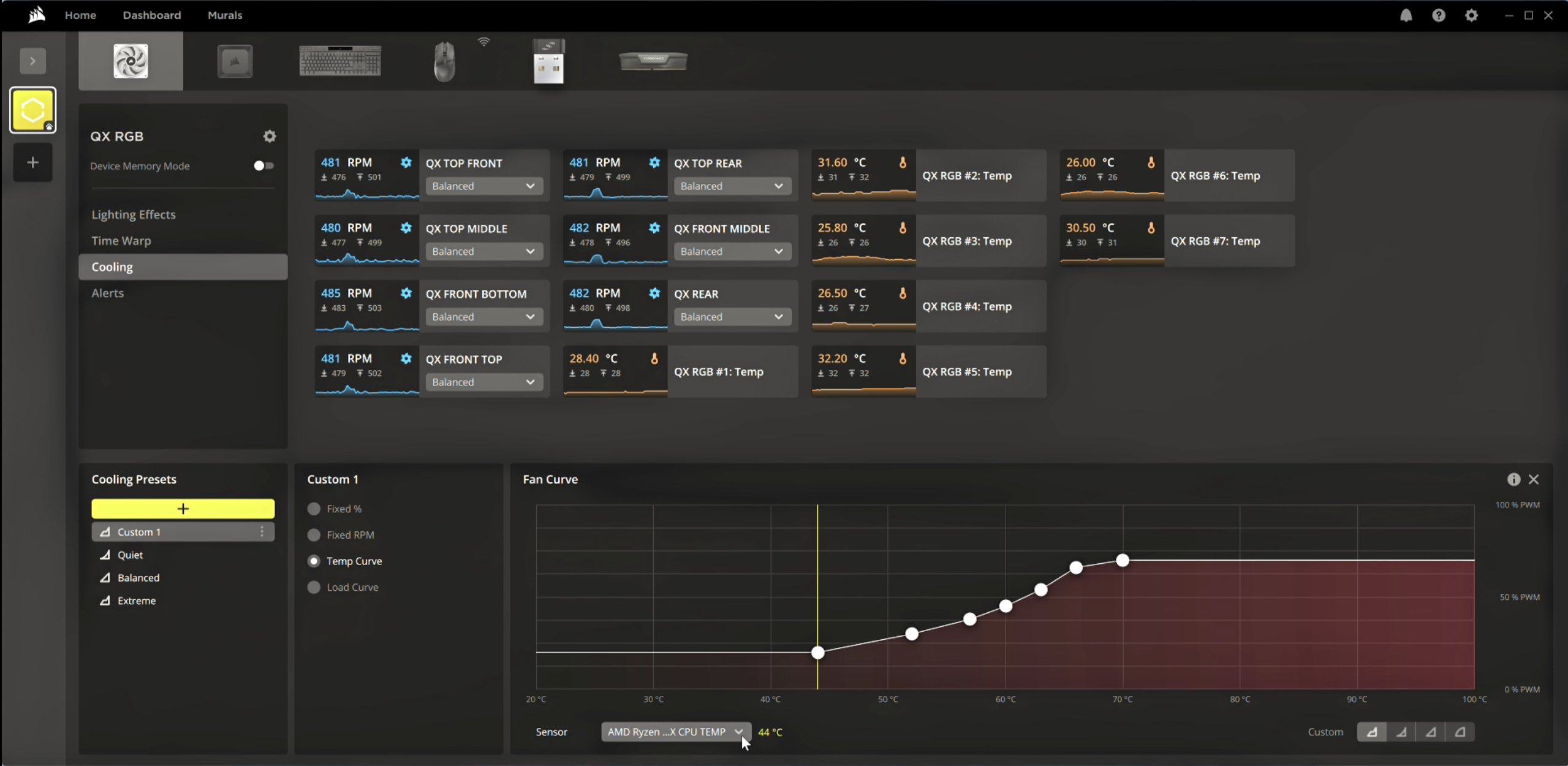Change the sensor from AMD Ryzen CPU TEMP
Screen dimensions: 1568x766
[x=674, y=732]
